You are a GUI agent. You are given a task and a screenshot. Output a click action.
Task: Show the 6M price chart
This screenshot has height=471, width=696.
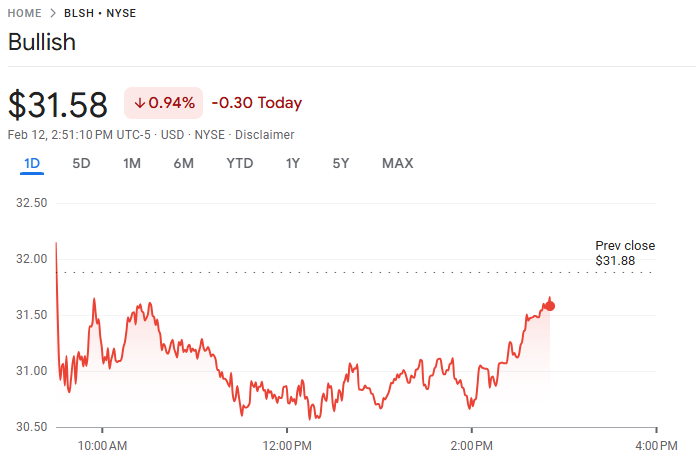click(183, 163)
